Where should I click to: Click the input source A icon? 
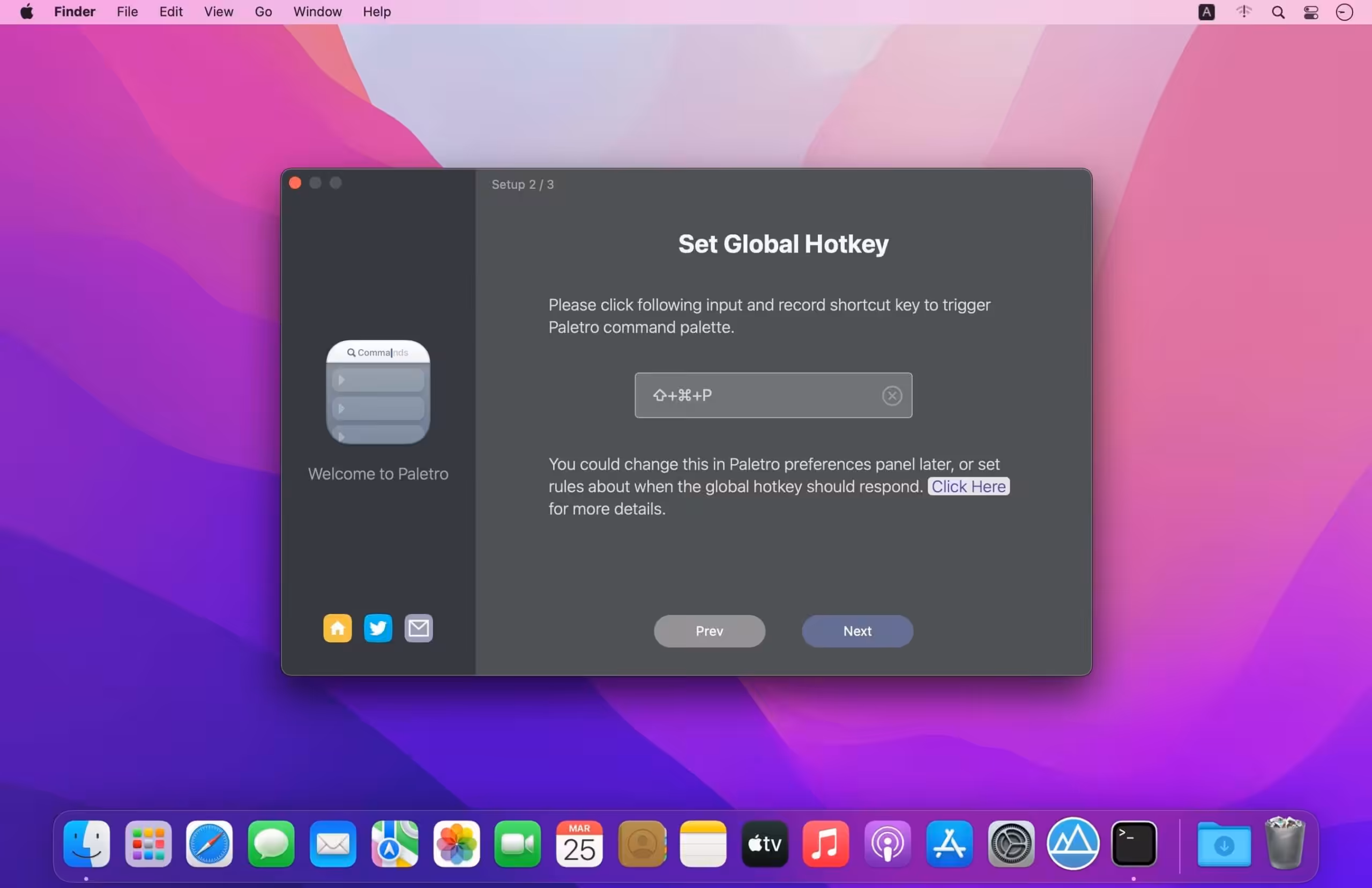pos(1206,12)
